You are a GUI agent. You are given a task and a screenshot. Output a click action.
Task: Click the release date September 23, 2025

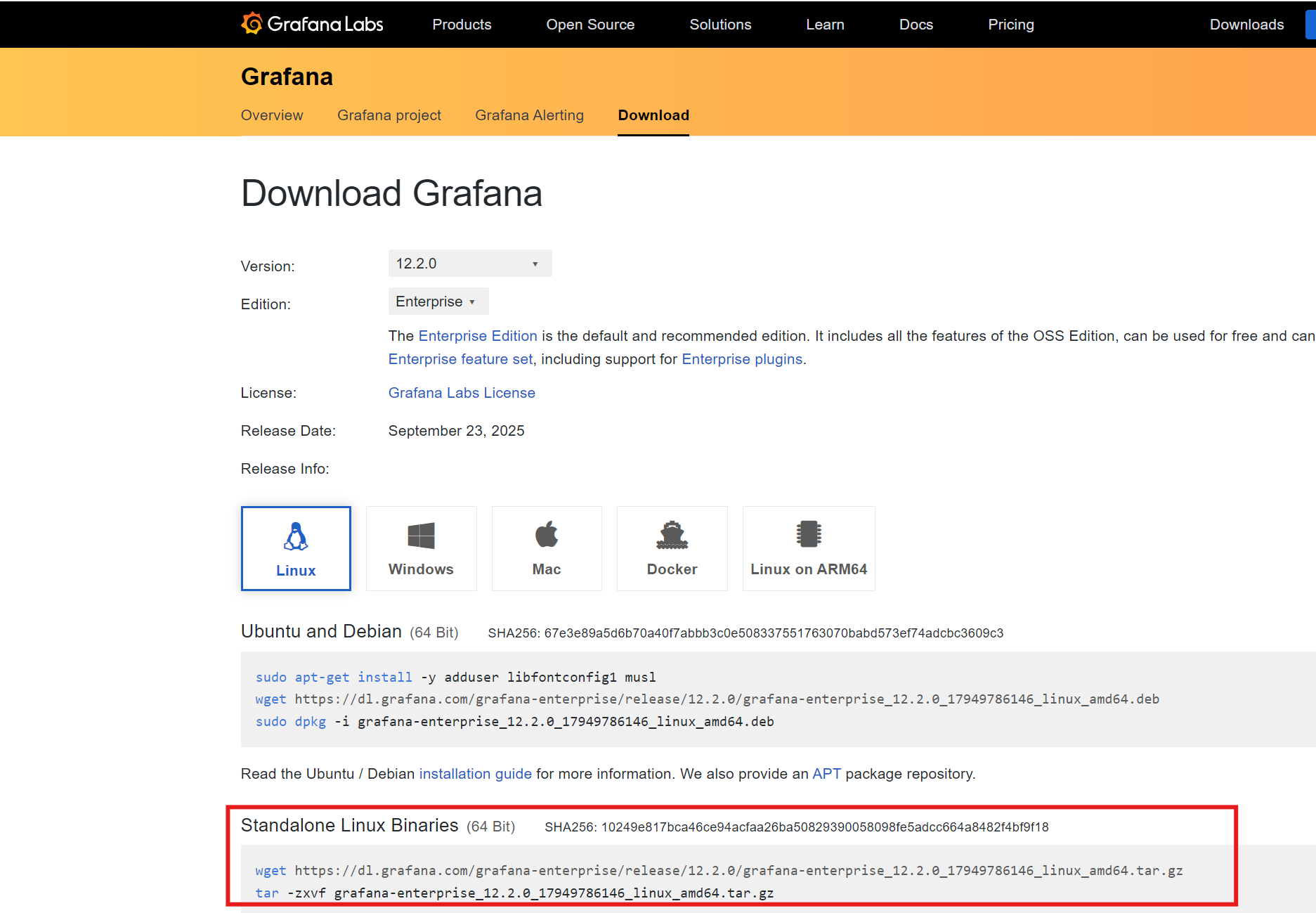click(x=456, y=431)
